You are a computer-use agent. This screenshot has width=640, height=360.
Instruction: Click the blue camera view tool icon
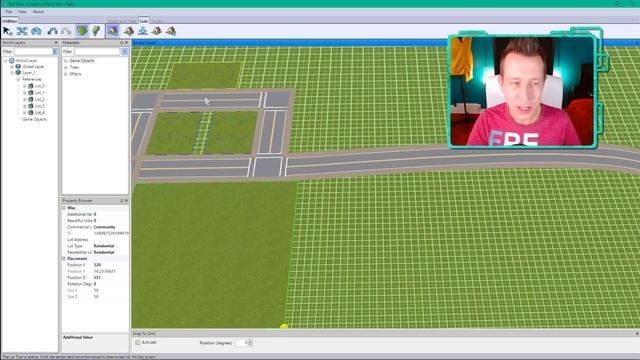(36, 31)
